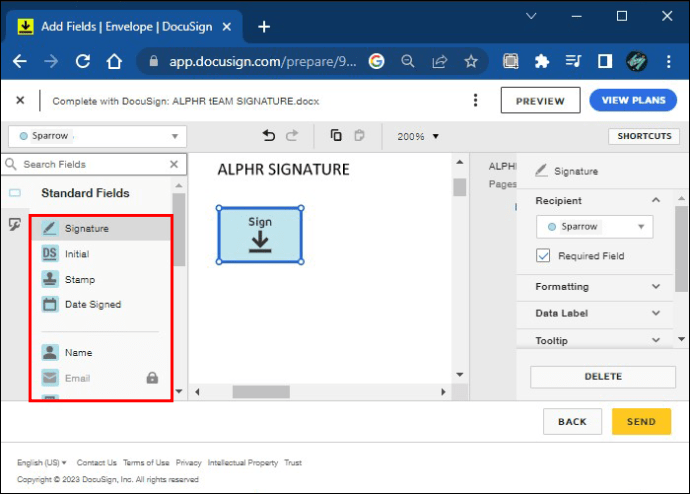This screenshot has width=690, height=494.
Task: Toggle the Required Field checkbox
Action: click(543, 256)
